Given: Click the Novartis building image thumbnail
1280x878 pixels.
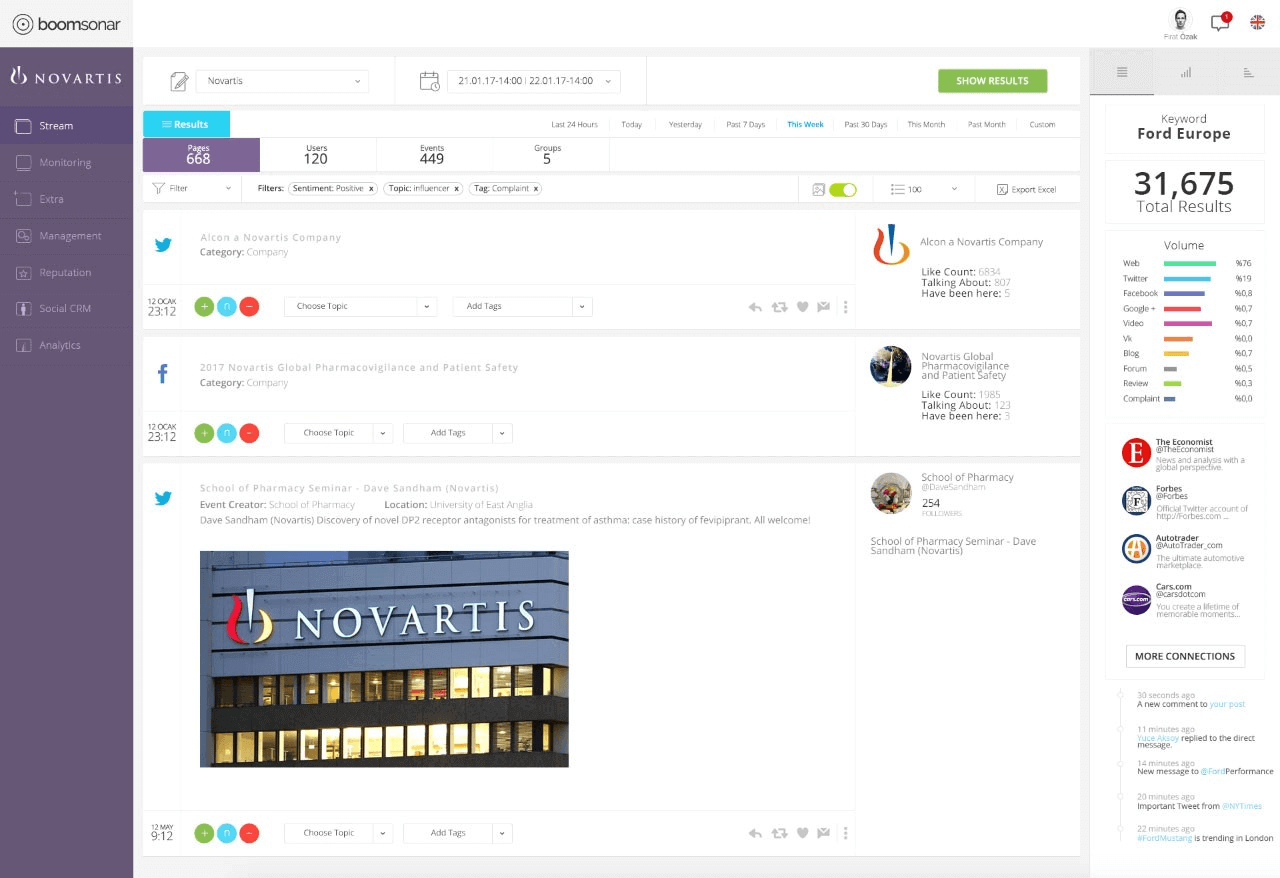Looking at the screenshot, I should click(x=384, y=659).
